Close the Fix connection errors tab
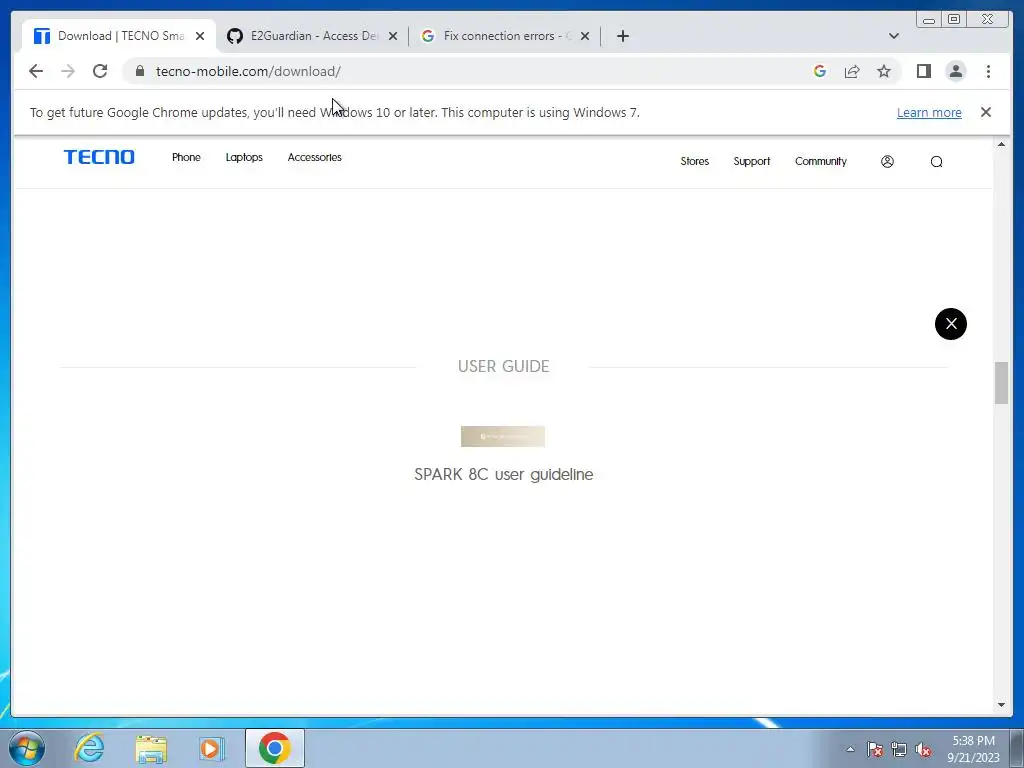The width and height of the screenshot is (1024, 768). pyautogui.click(x=585, y=36)
